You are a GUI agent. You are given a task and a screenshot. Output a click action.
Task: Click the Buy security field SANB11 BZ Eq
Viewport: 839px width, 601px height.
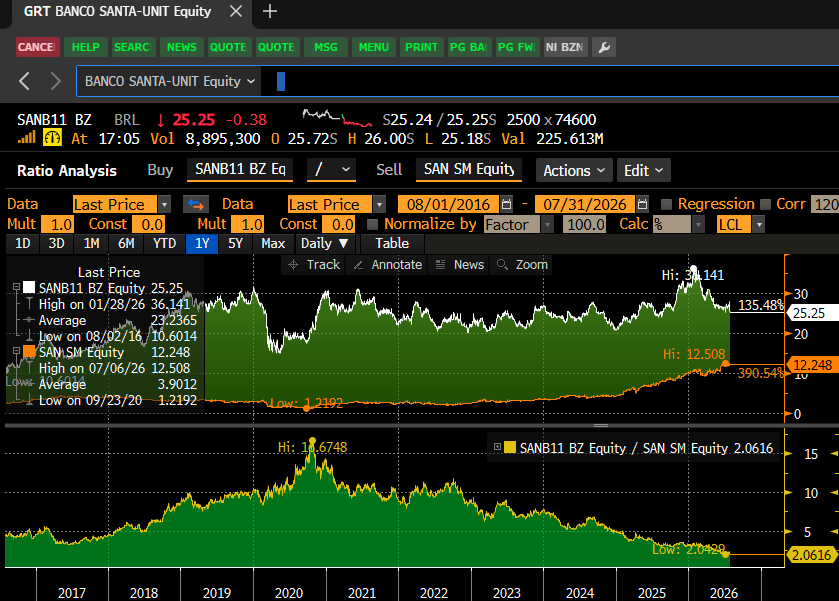[240, 169]
